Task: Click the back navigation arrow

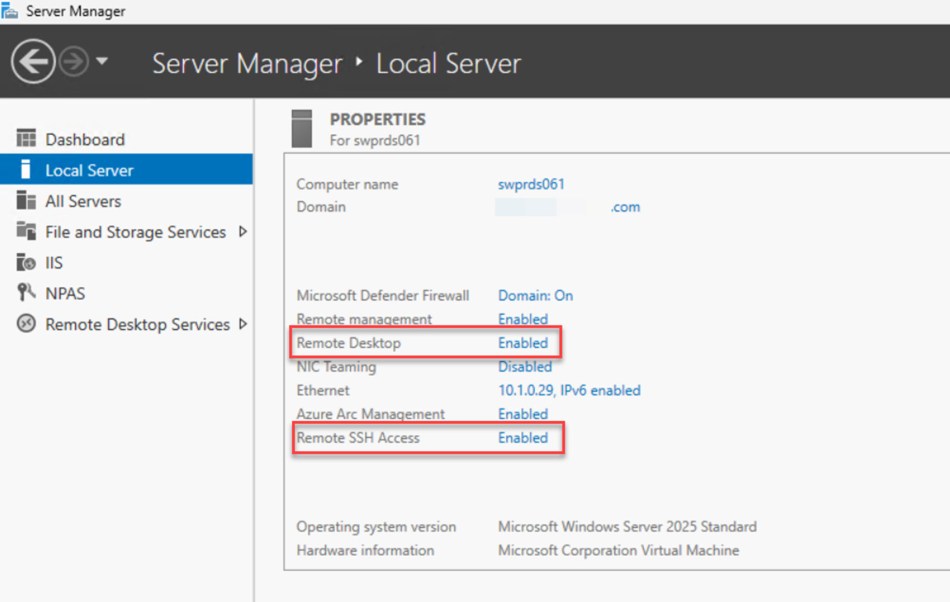Action: [x=33, y=60]
